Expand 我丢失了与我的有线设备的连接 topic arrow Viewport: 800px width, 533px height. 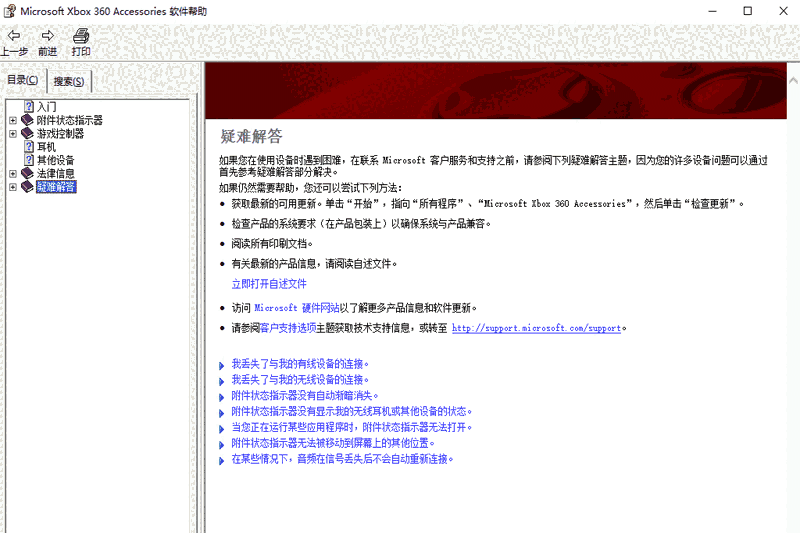pos(221,365)
